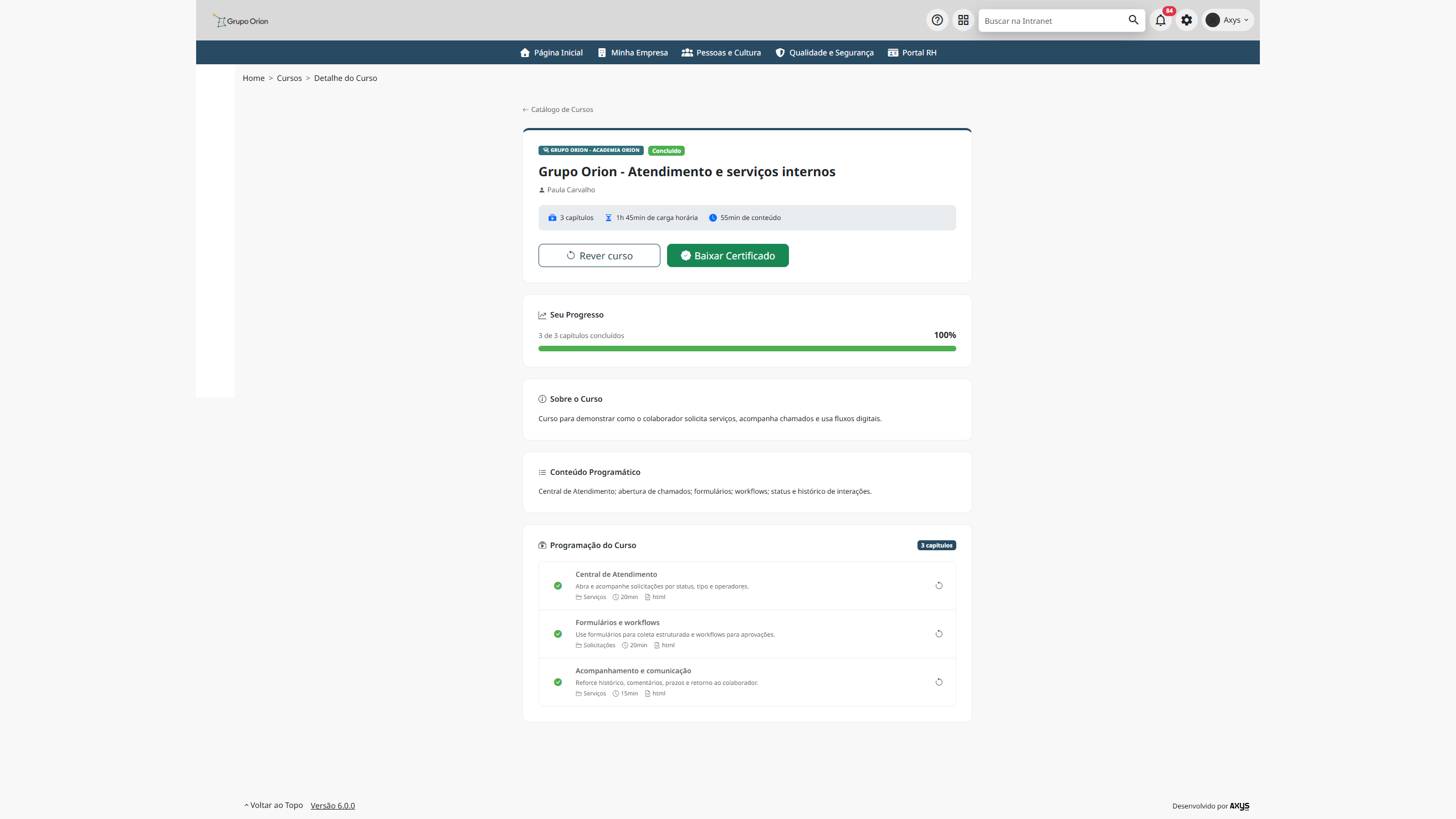The image size is (1456, 819).
Task: Open Portal RH menu item
Action: tap(912, 53)
